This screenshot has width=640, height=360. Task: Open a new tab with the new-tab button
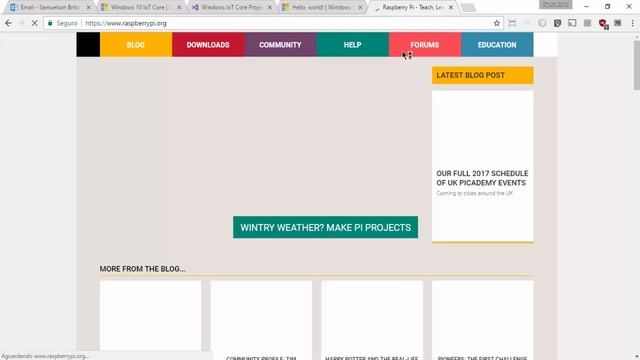pyautogui.click(x=468, y=8)
